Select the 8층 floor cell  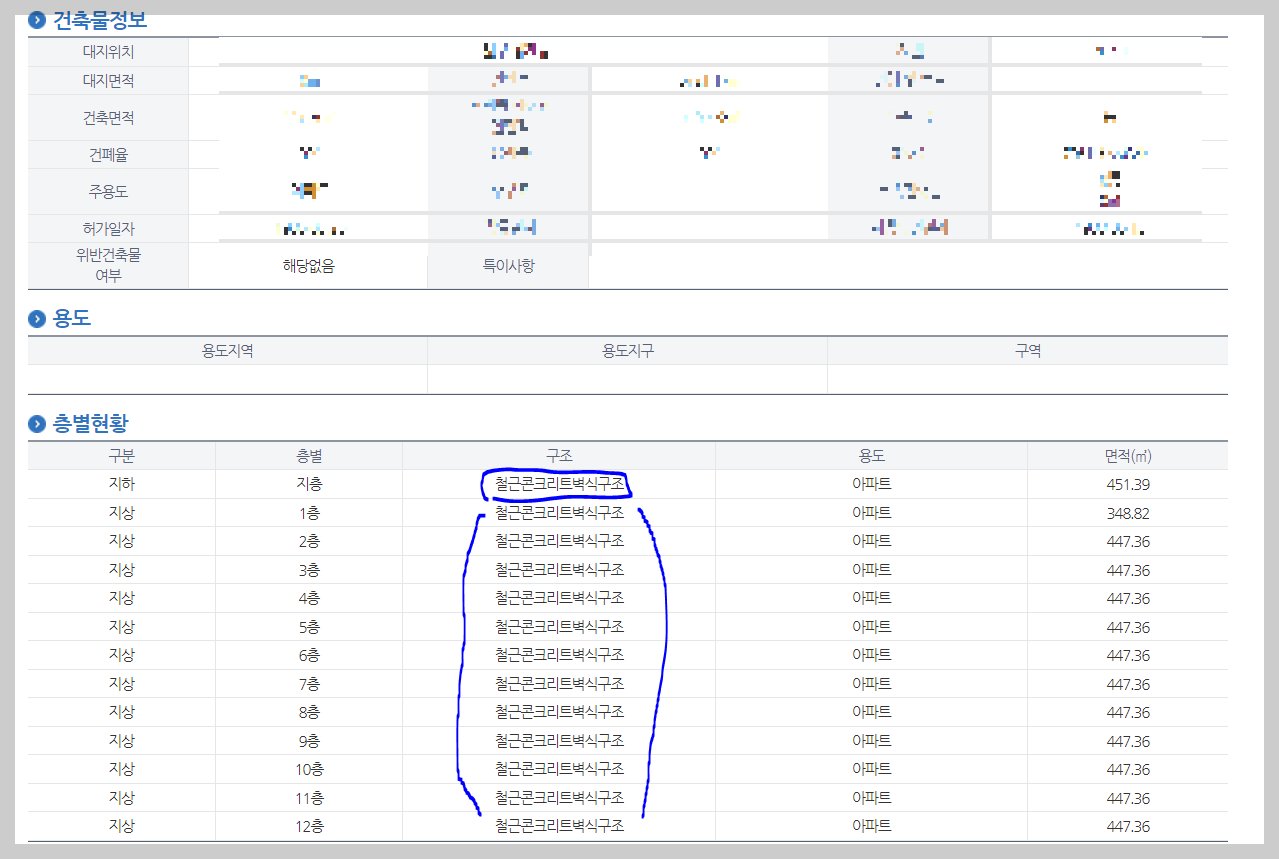click(x=309, y=712)
